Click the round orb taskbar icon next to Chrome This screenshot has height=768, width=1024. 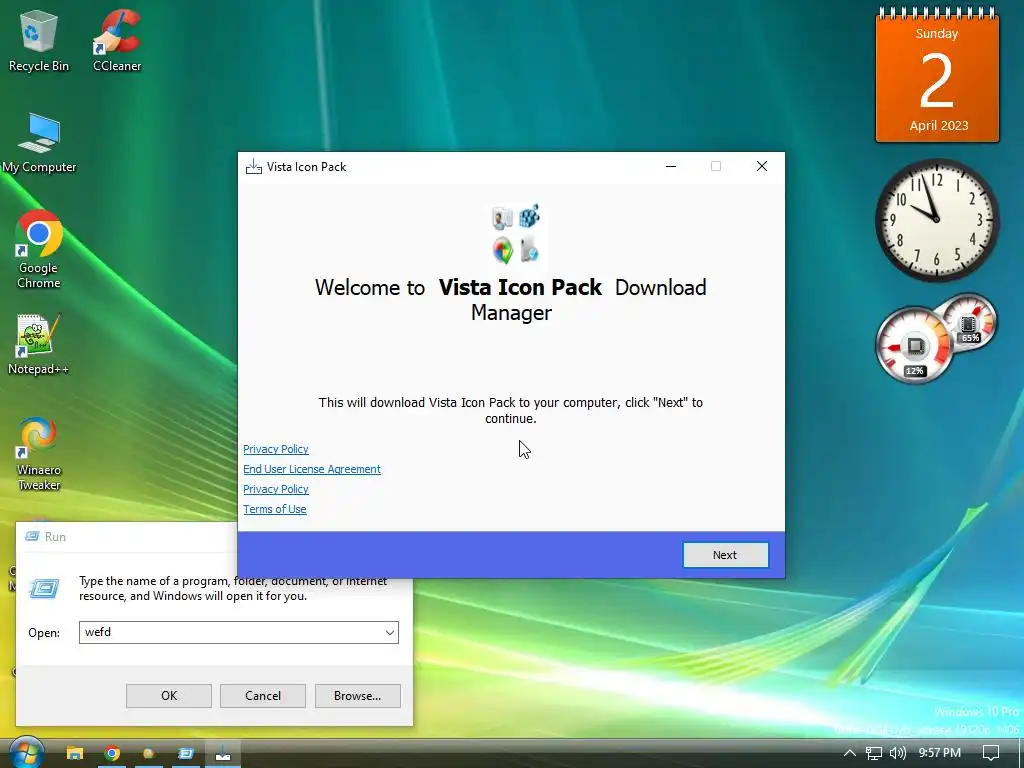click(148, 754)
